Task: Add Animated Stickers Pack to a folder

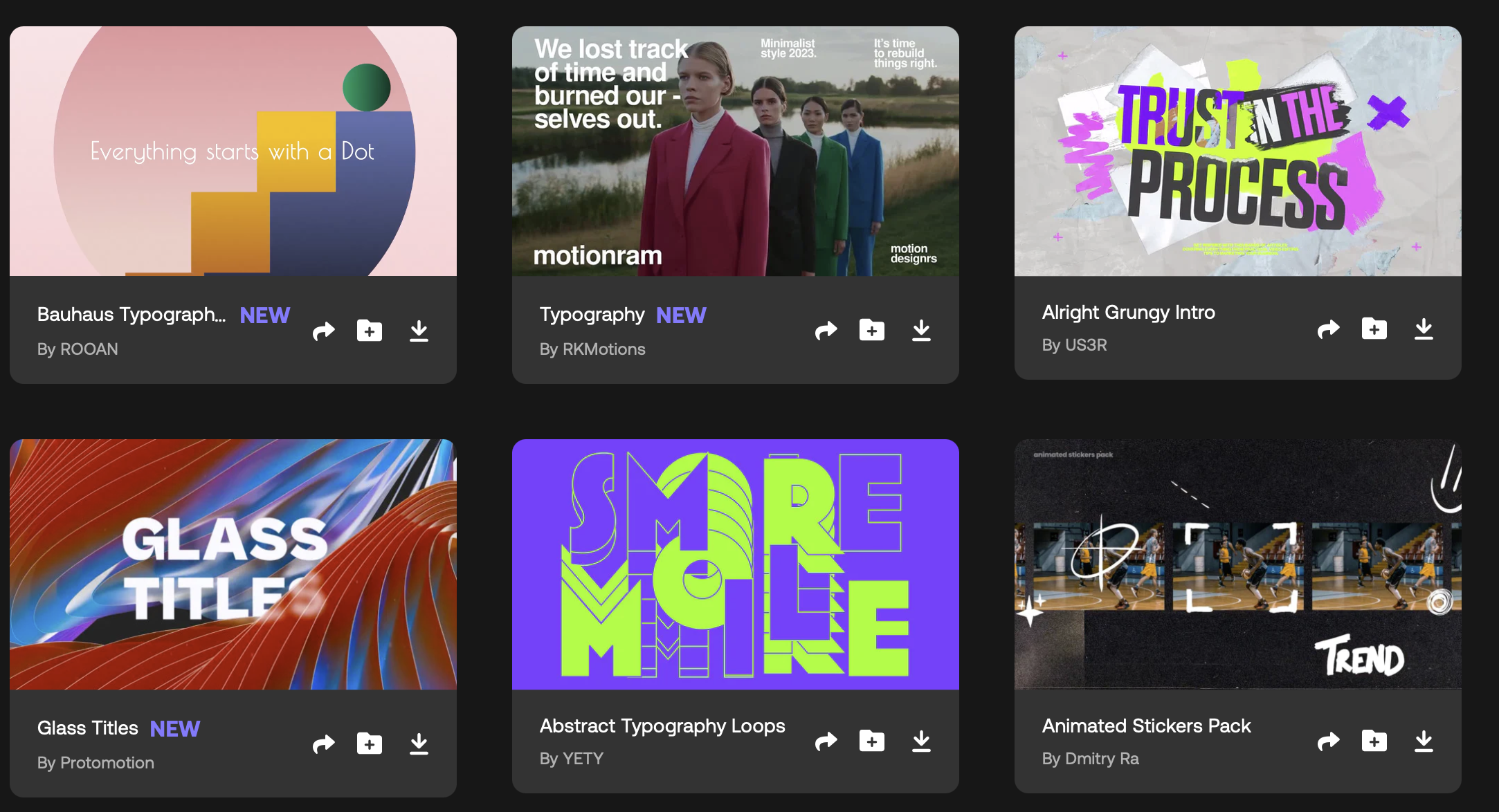Action: click(x=1374, y=741)
